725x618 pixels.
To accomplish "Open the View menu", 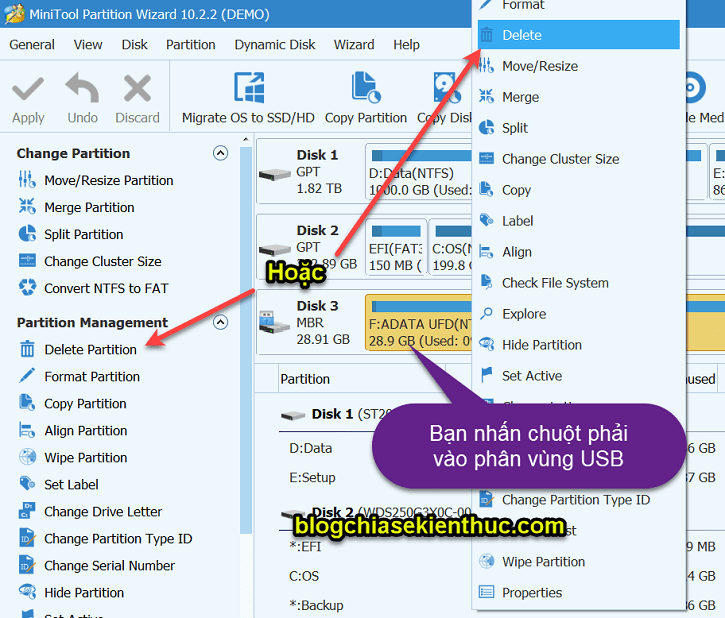I will 88,45.
